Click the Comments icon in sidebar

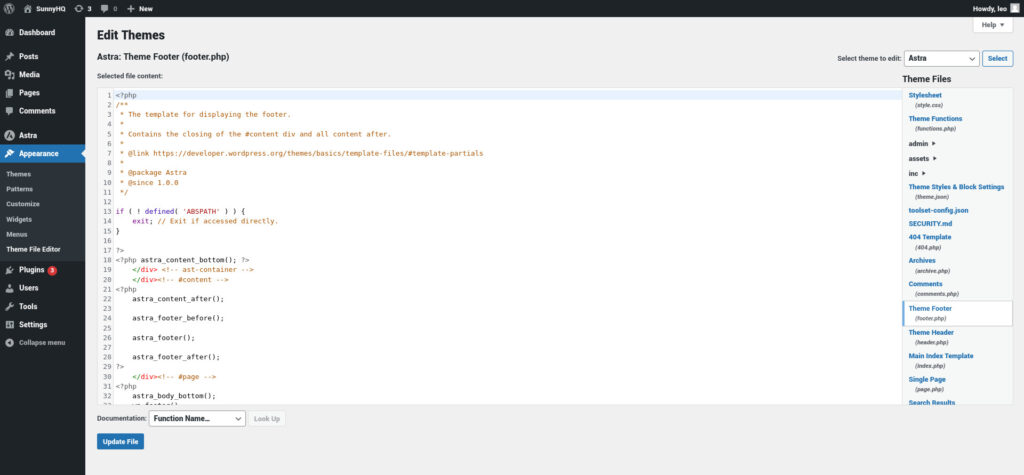tap(10, 111)
